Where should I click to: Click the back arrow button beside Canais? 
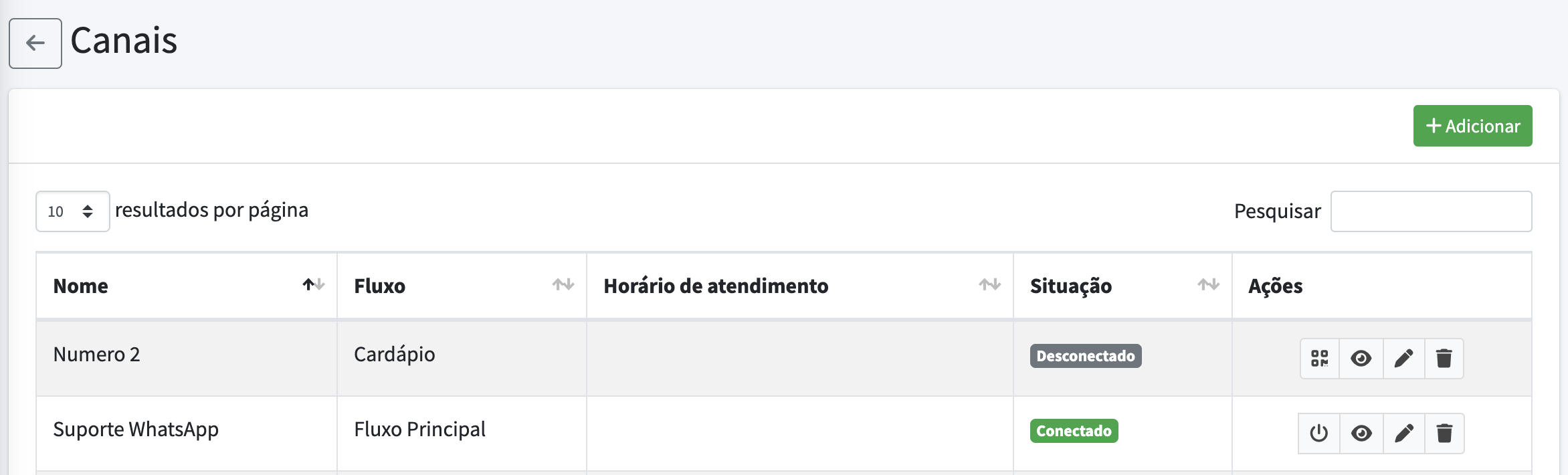35,43
